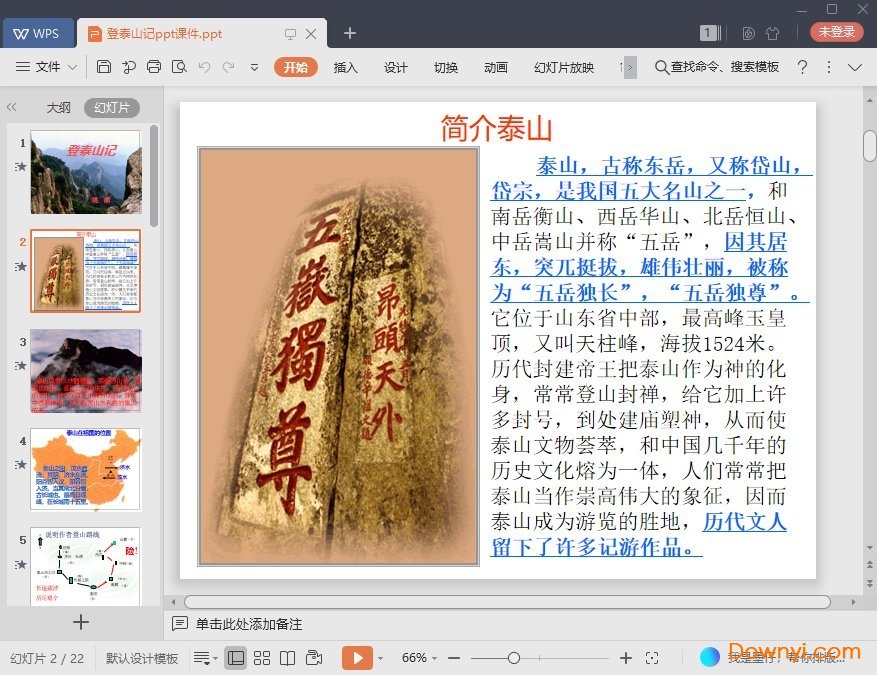
Task: Select the 幻灯片 view in side panel
Action: coord(111,108)
